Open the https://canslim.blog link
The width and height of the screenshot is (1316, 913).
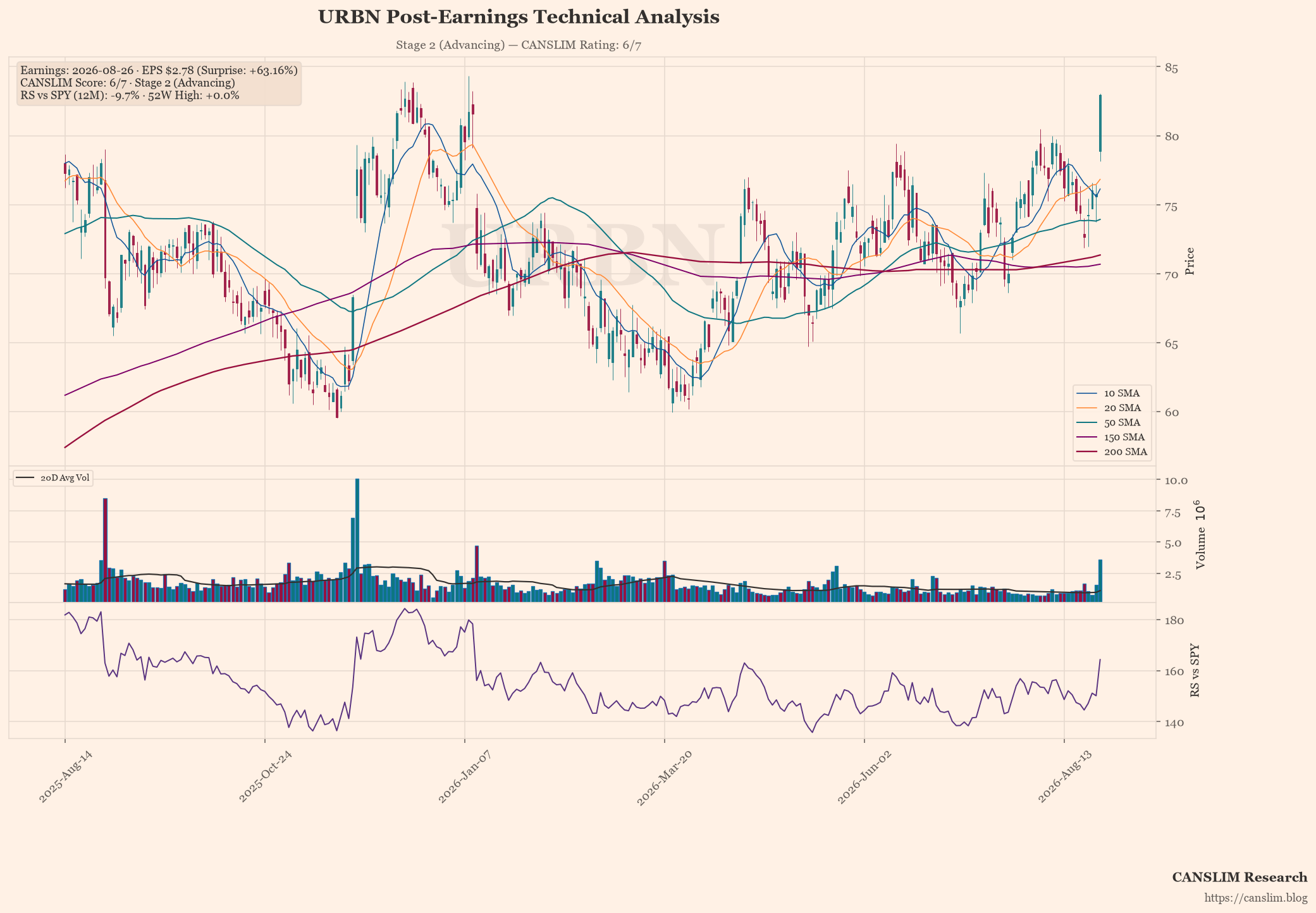coord(1255,898)
